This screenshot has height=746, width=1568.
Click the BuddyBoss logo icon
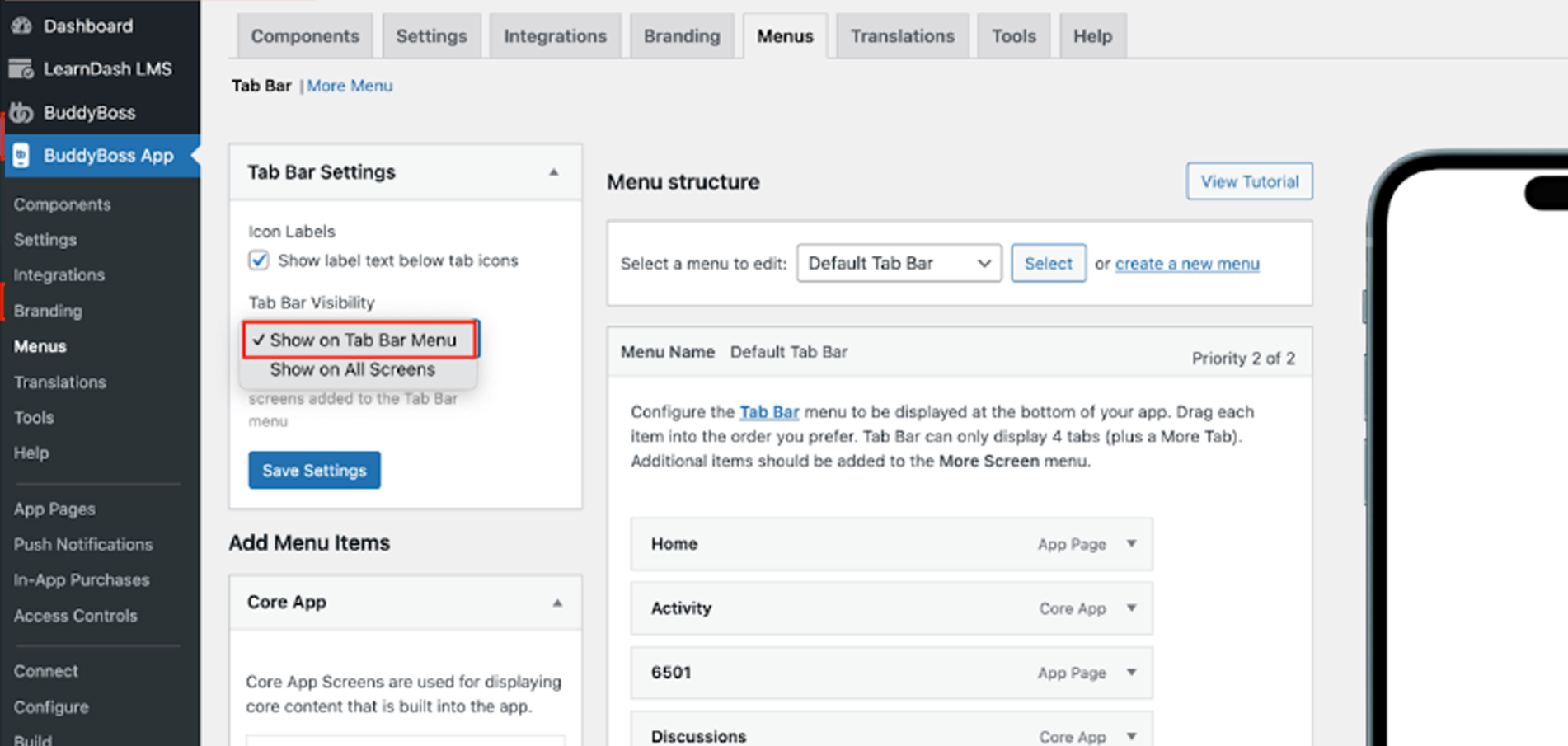(21, 112)
